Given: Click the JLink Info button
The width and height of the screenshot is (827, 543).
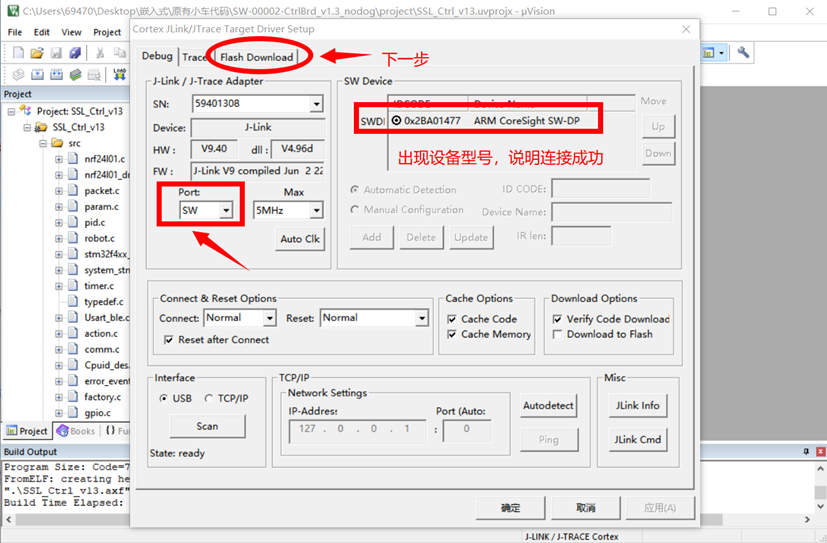Looking at the screenshot, I should [x=637, y=405].
